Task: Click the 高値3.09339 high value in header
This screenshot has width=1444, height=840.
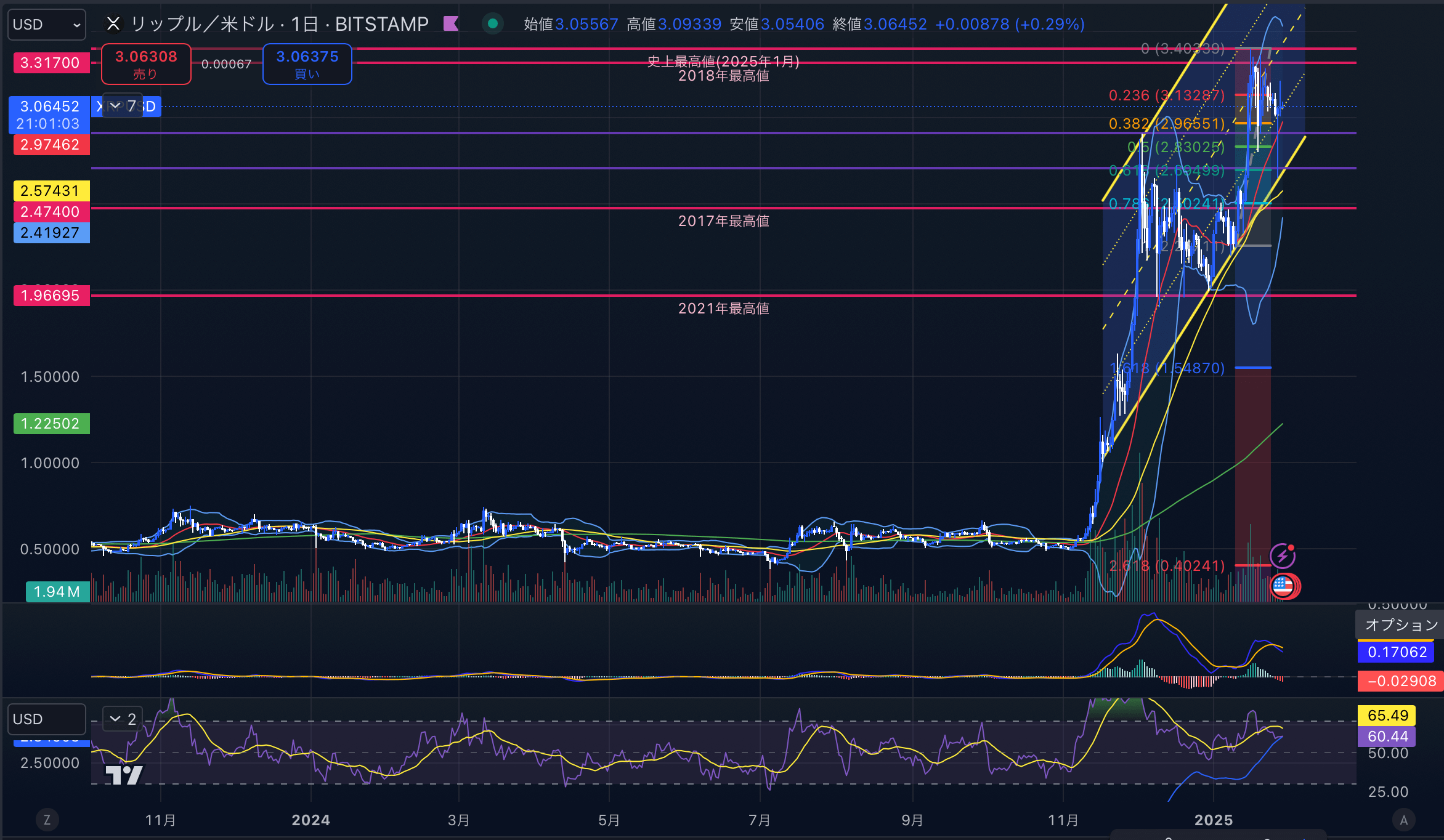Action: (674, 24)
